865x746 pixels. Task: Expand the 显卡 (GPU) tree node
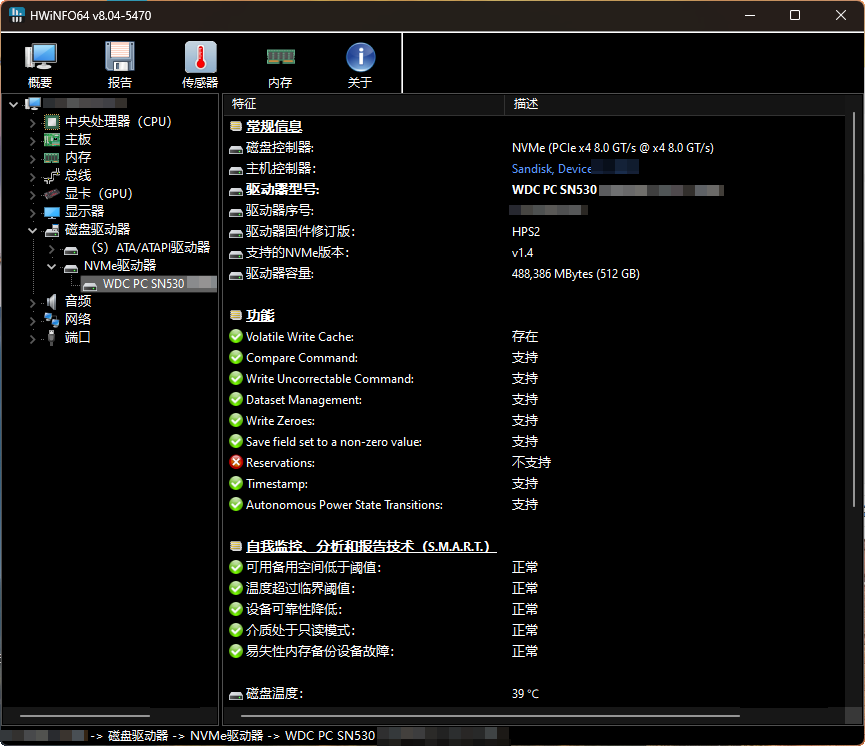pos(33,194)
